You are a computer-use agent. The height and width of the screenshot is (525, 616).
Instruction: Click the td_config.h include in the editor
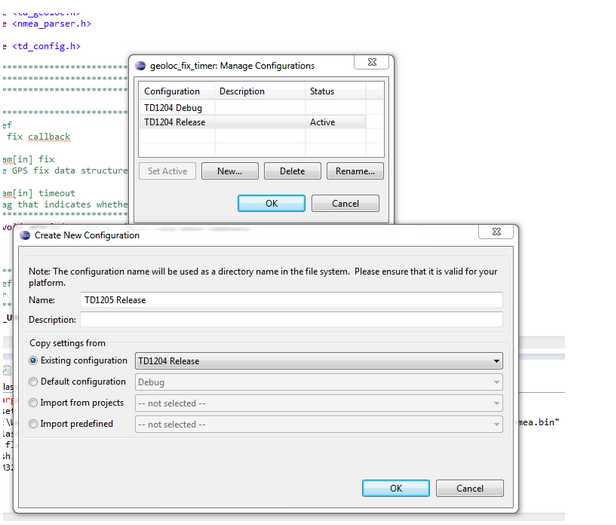[46, 46]
